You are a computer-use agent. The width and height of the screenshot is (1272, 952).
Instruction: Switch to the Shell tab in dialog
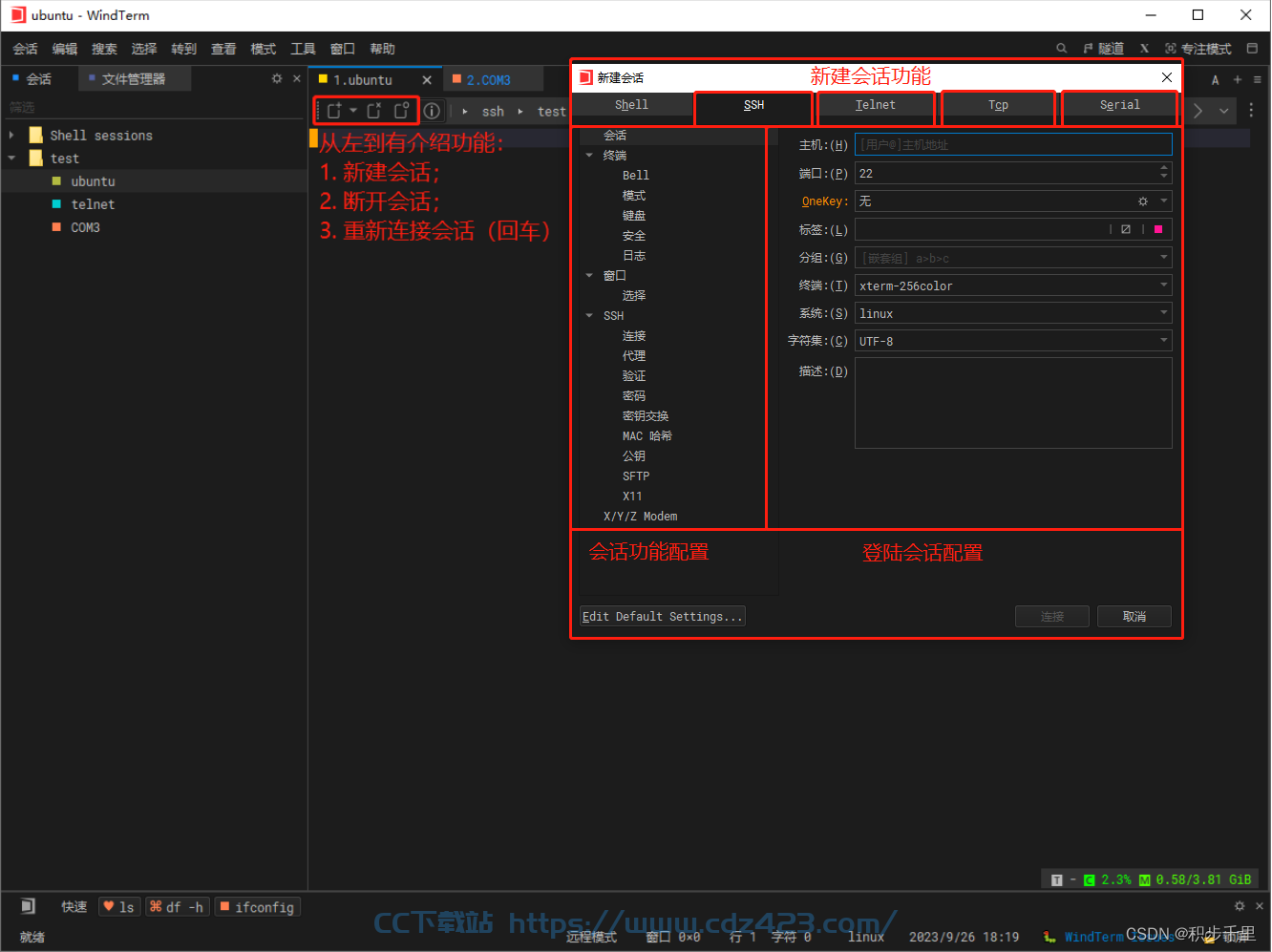pyautogui.click(x=631, y=105)
